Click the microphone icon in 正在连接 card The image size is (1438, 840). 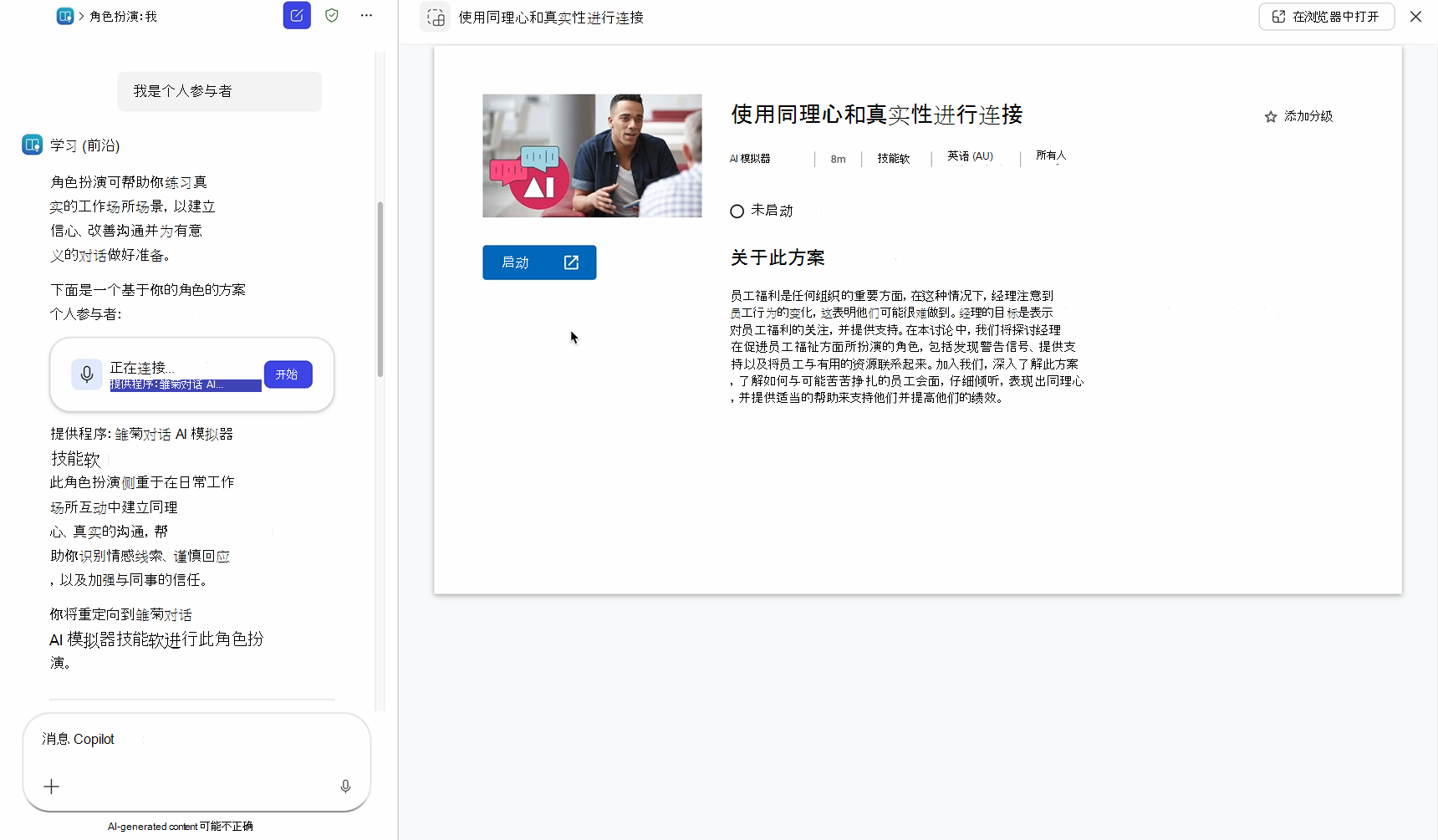click(87, 375)
